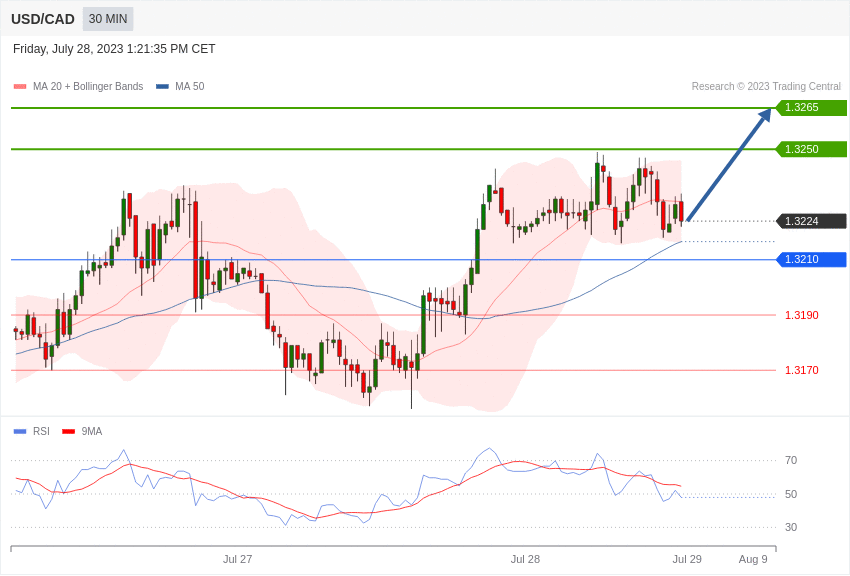Click the Jul 27 date axis label
Viewport: 850px width, 576px height.
[237, 559]
